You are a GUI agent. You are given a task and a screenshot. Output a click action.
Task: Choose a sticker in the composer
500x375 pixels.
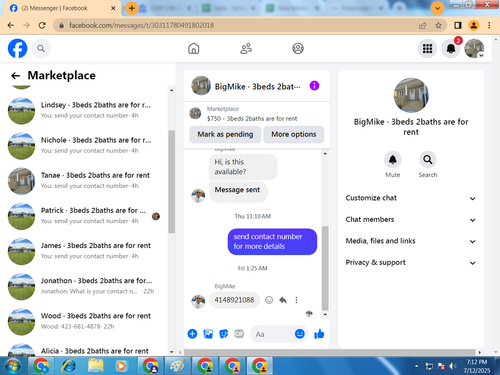click(224, 334)
